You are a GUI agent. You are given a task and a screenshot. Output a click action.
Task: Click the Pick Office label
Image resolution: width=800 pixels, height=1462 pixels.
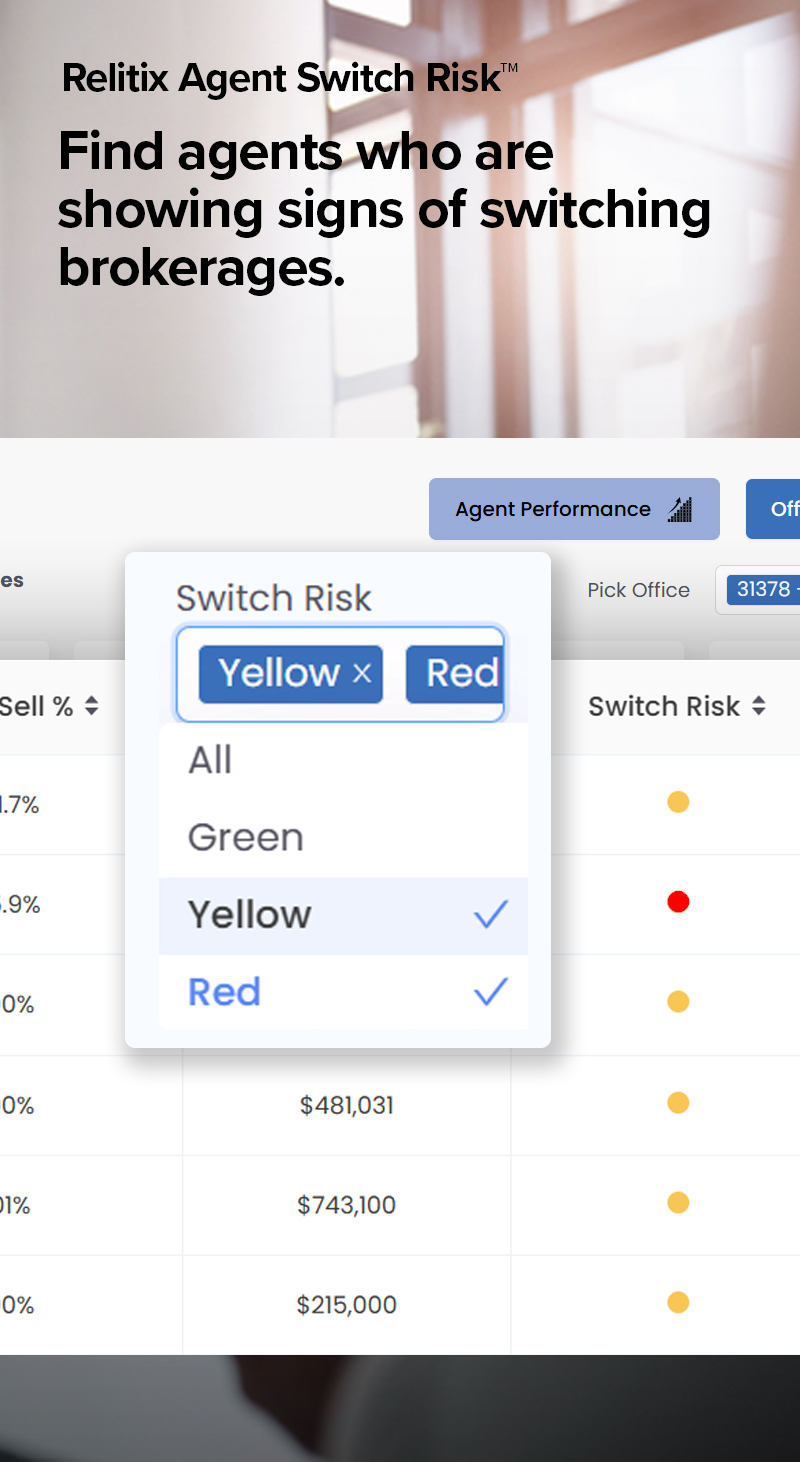(x=638, y=590)
